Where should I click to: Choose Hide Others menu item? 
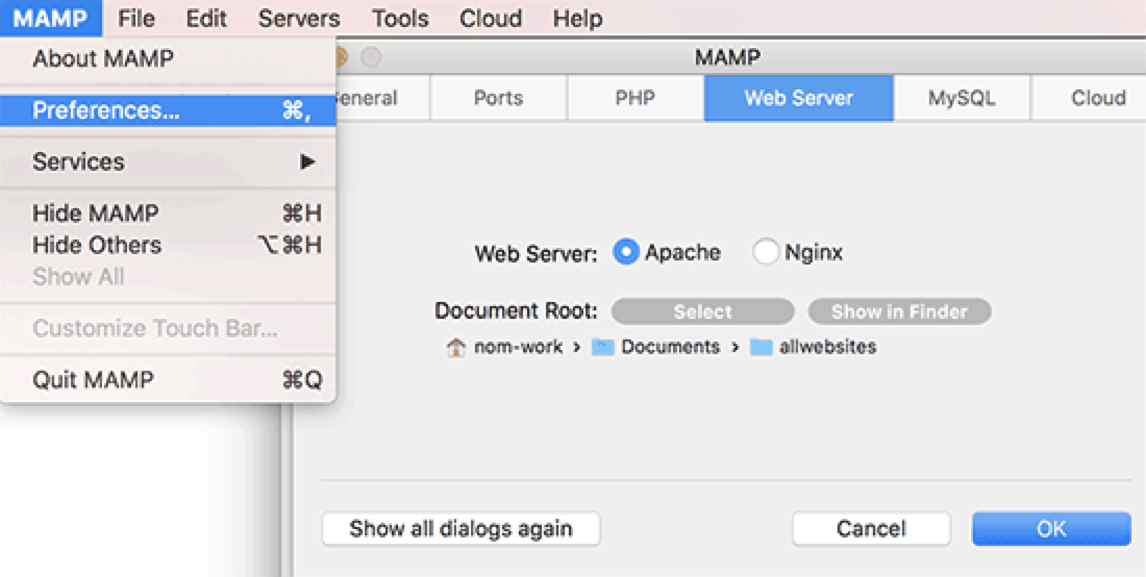click(168, 245)
